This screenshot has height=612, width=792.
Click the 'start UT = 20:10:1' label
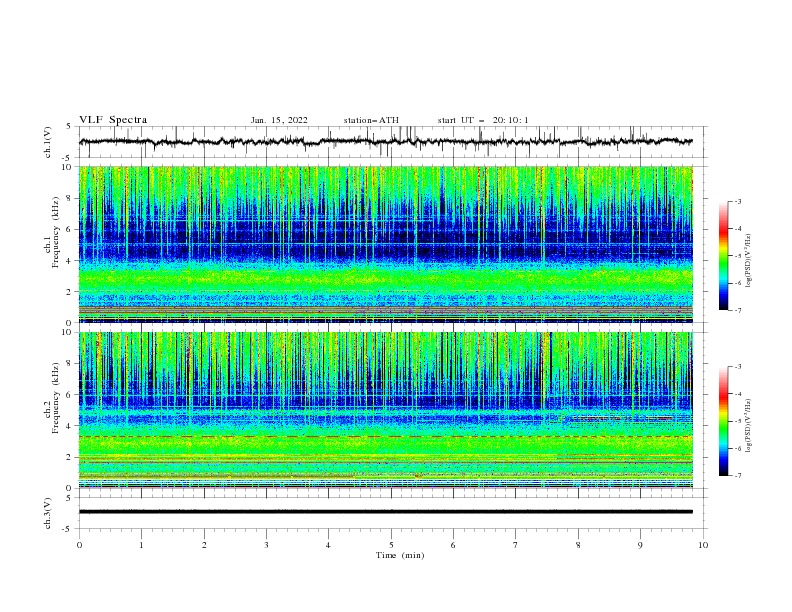pyautogui.click(x=483, y=120)
